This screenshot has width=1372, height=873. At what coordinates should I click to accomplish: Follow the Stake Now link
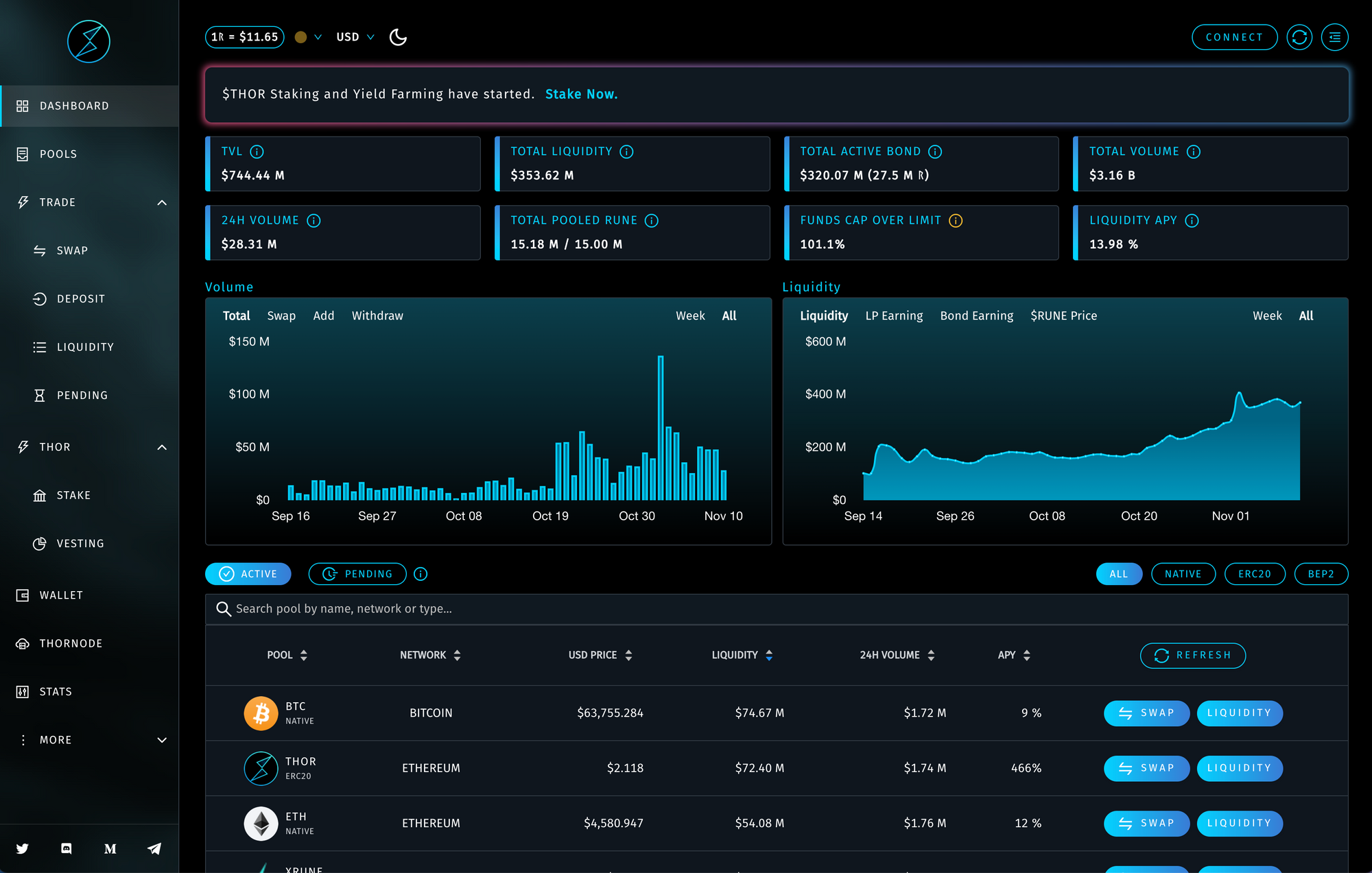(x=581, y=94)
